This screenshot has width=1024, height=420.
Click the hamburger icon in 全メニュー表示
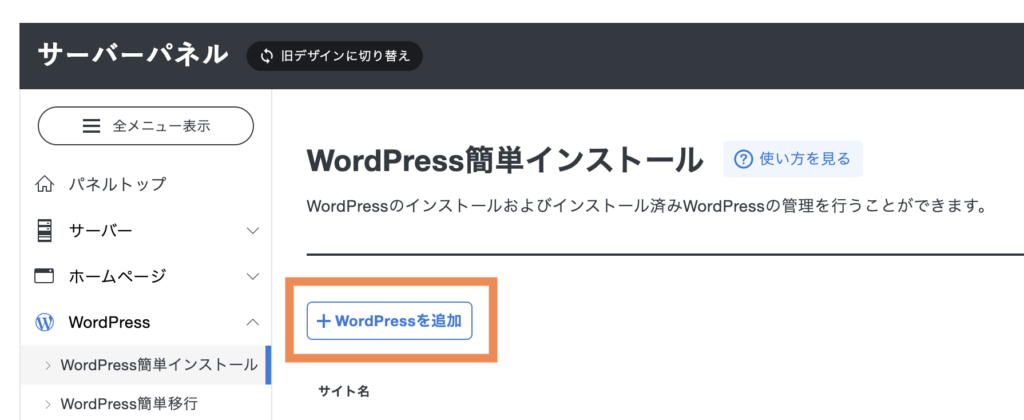click(92, 126)
